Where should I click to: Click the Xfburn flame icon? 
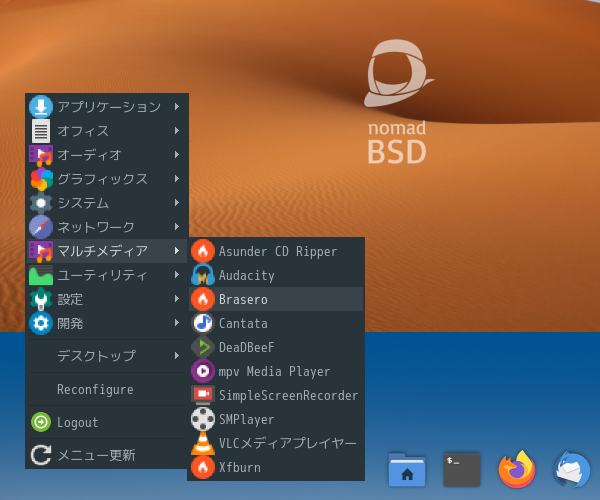click(x=203, y=467)
